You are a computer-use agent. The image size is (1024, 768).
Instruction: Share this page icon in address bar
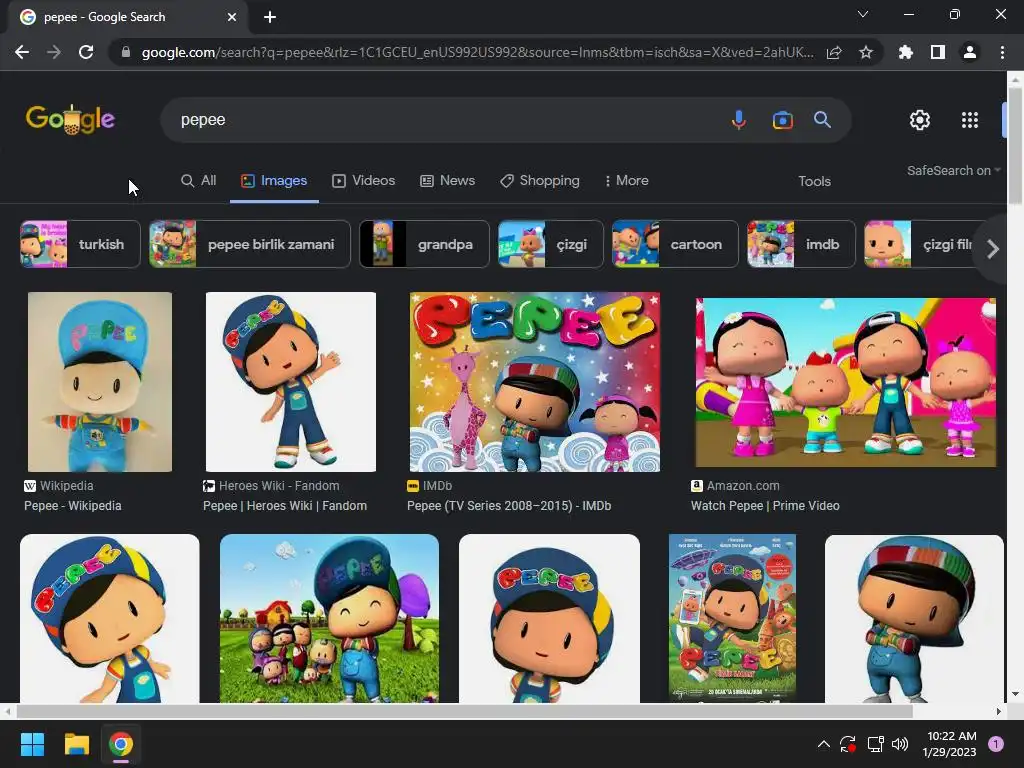point(834,52)
